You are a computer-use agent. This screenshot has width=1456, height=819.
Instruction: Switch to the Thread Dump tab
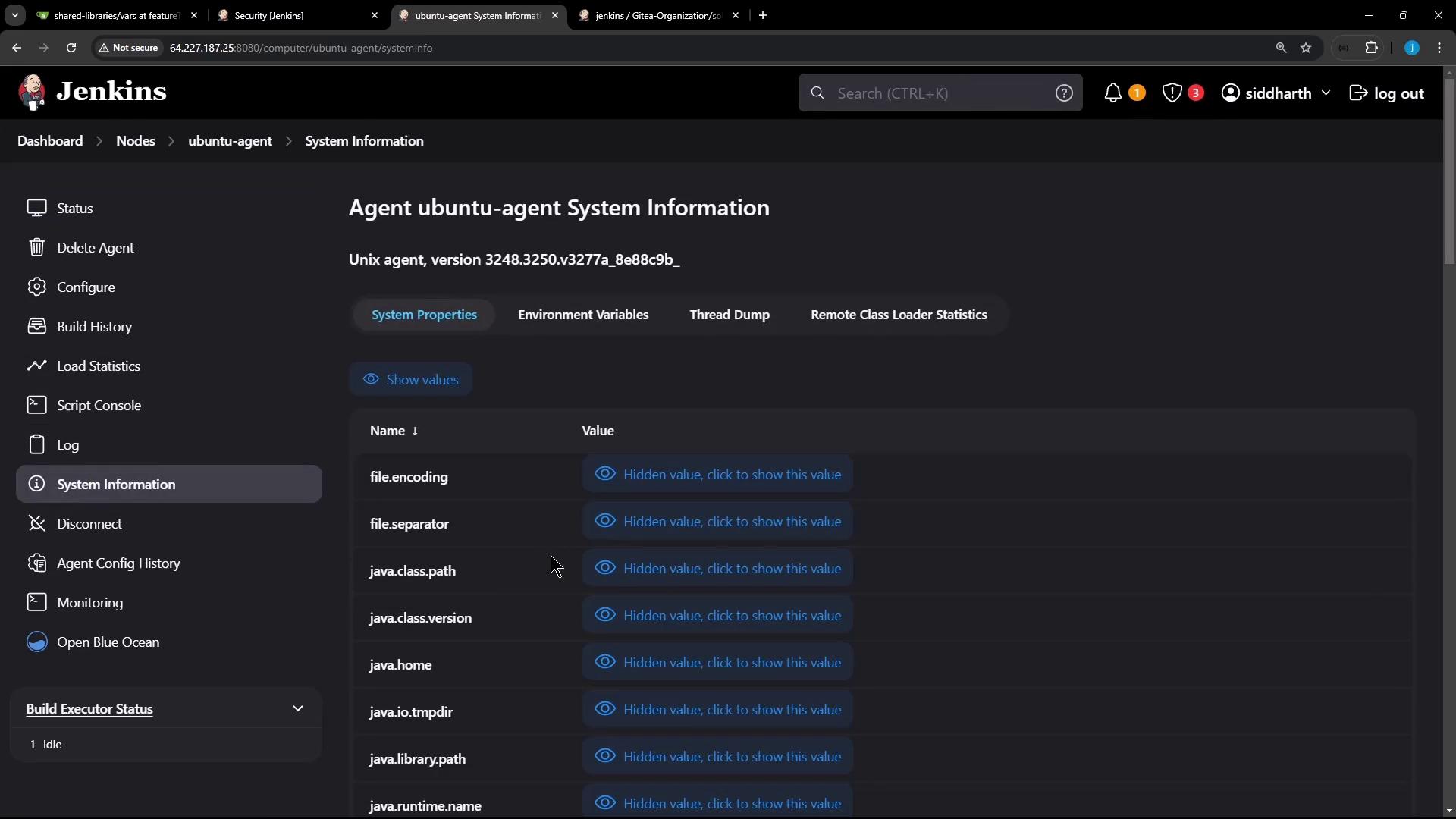click(x=729, y=315)
